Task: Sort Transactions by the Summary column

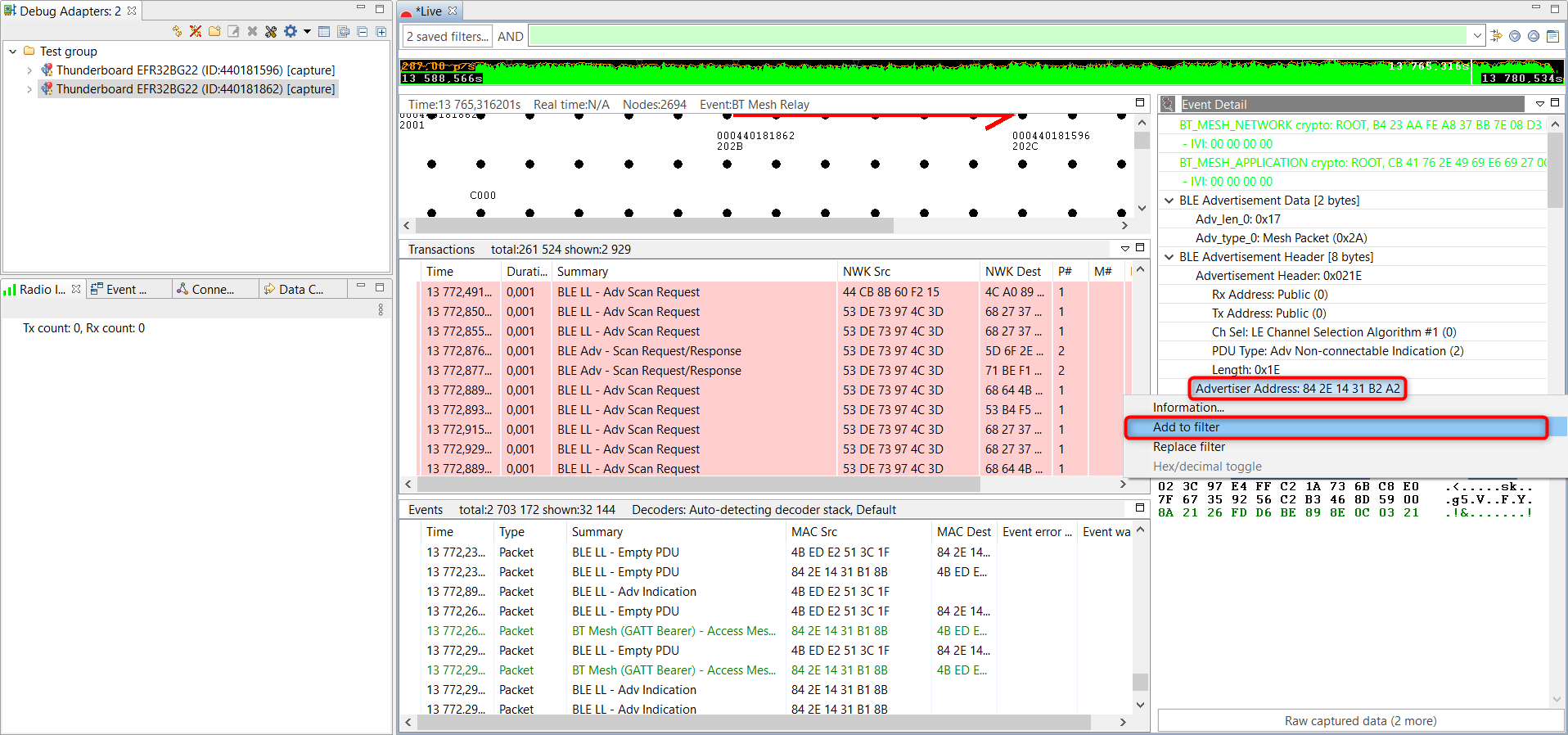Action: coord(694,272)
